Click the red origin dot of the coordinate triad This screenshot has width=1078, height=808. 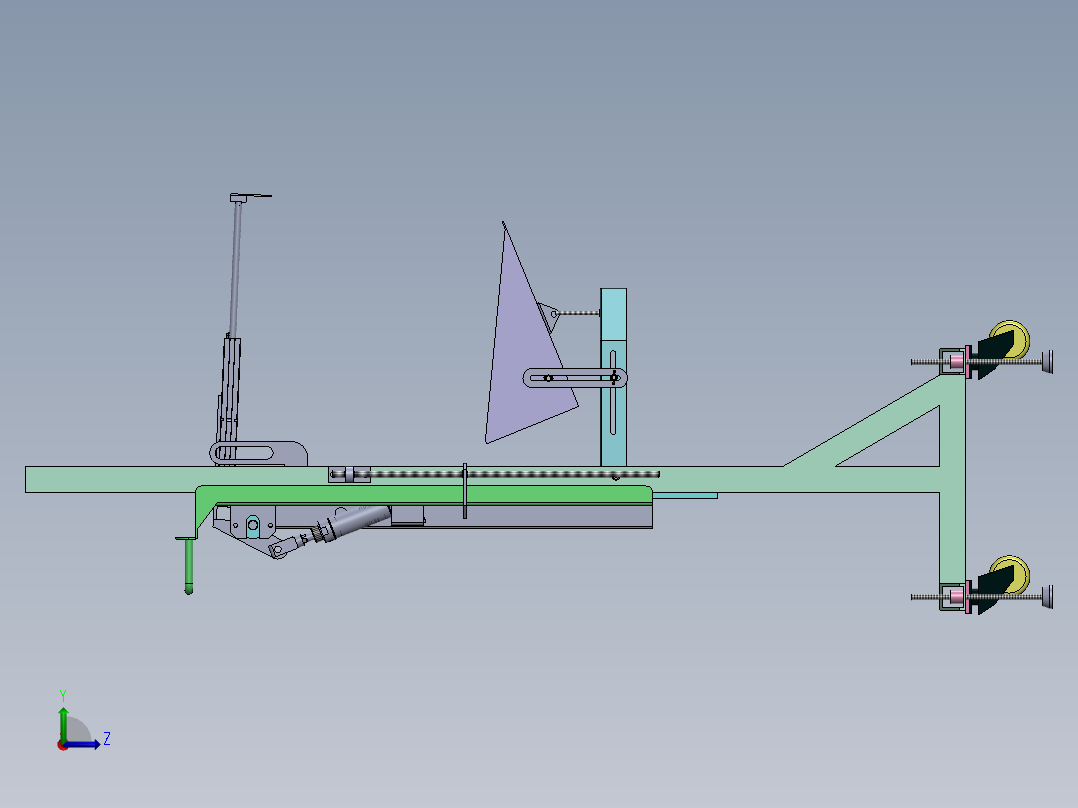pos(63,745)
